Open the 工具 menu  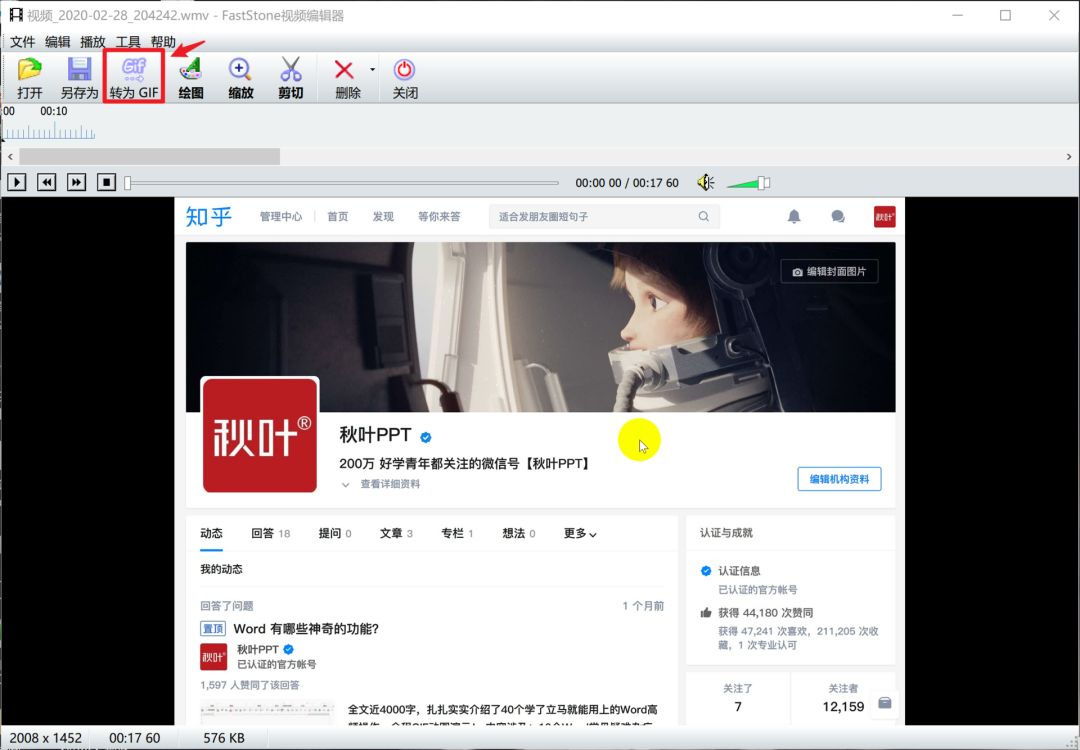pos(126,42)
